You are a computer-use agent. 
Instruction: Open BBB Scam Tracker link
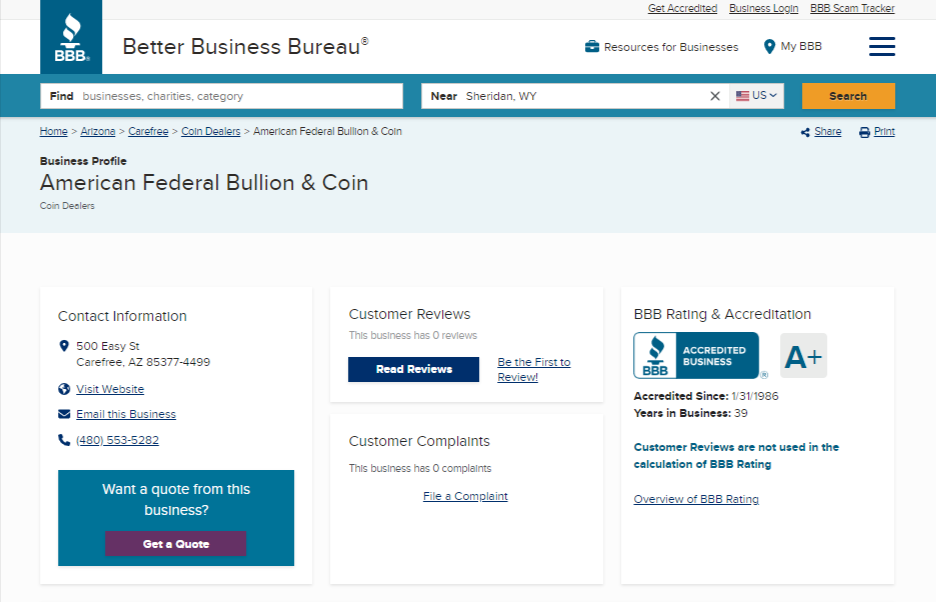852,8
